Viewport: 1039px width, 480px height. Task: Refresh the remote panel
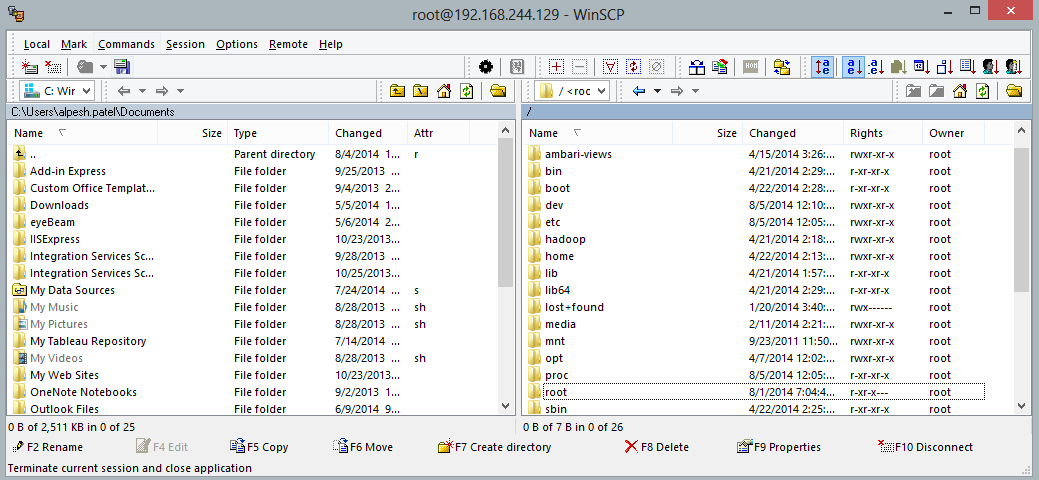click(x=983, y=91)
